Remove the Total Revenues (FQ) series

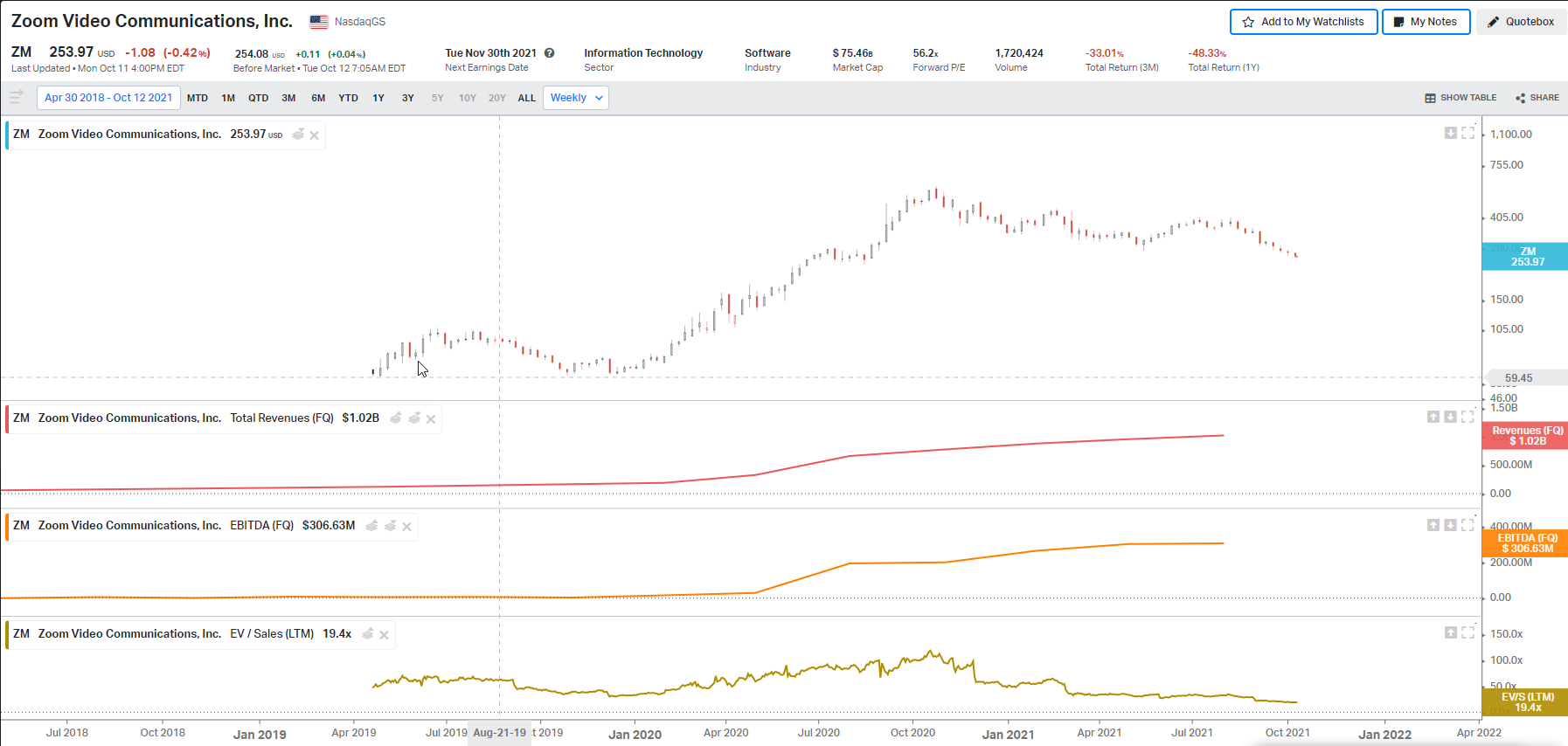point(430,419)
